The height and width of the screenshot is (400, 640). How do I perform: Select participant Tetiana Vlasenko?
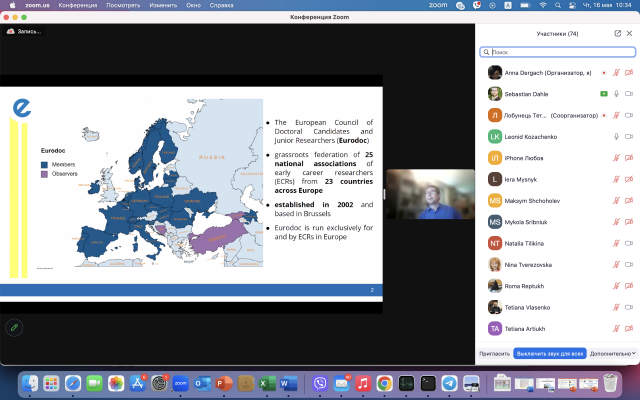pos(558,307)
